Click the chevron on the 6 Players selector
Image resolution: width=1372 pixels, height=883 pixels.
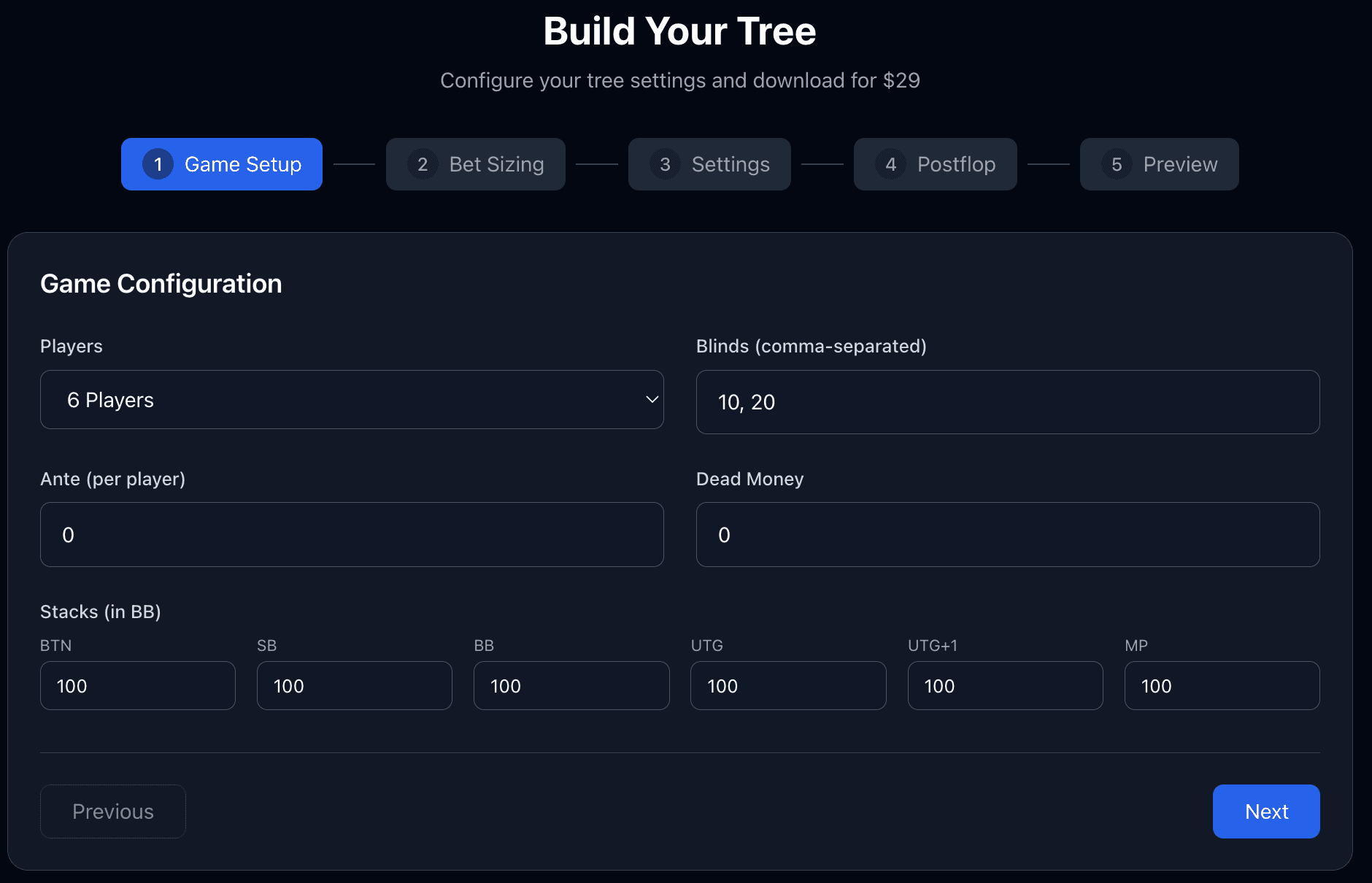pos(650,400)
